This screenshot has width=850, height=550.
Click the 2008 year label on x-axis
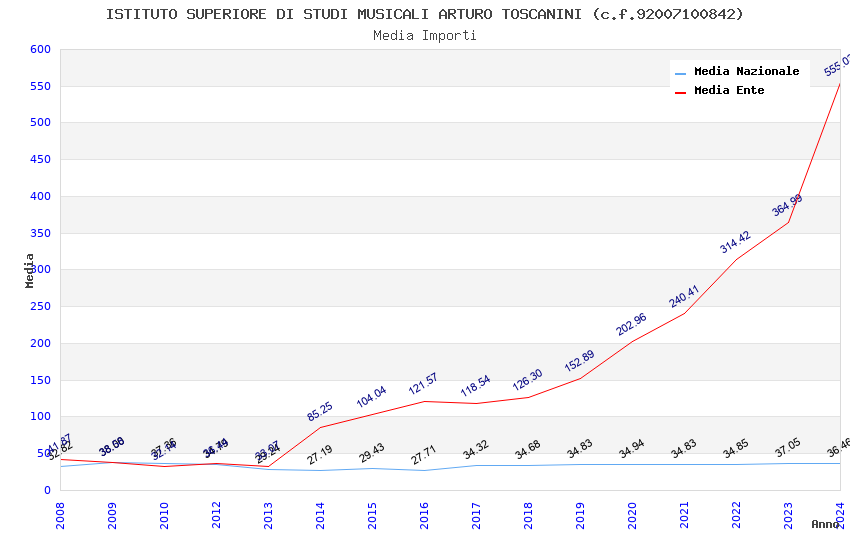pos(60,515)
